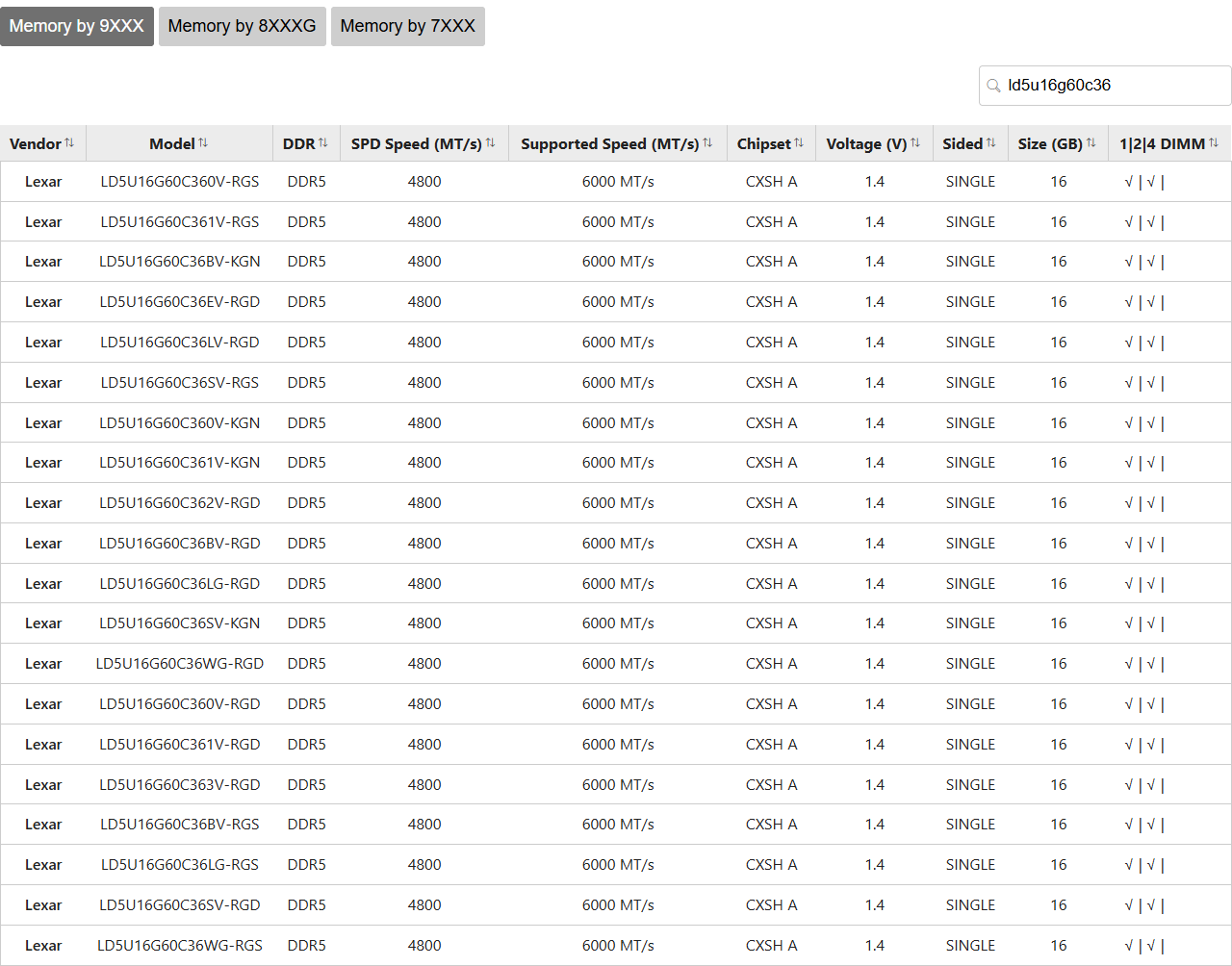Viewport: 1232px width, 966px height.
Task: Select model LD5U16G60C36EV-RGD
Action: [x=180, y=302]
